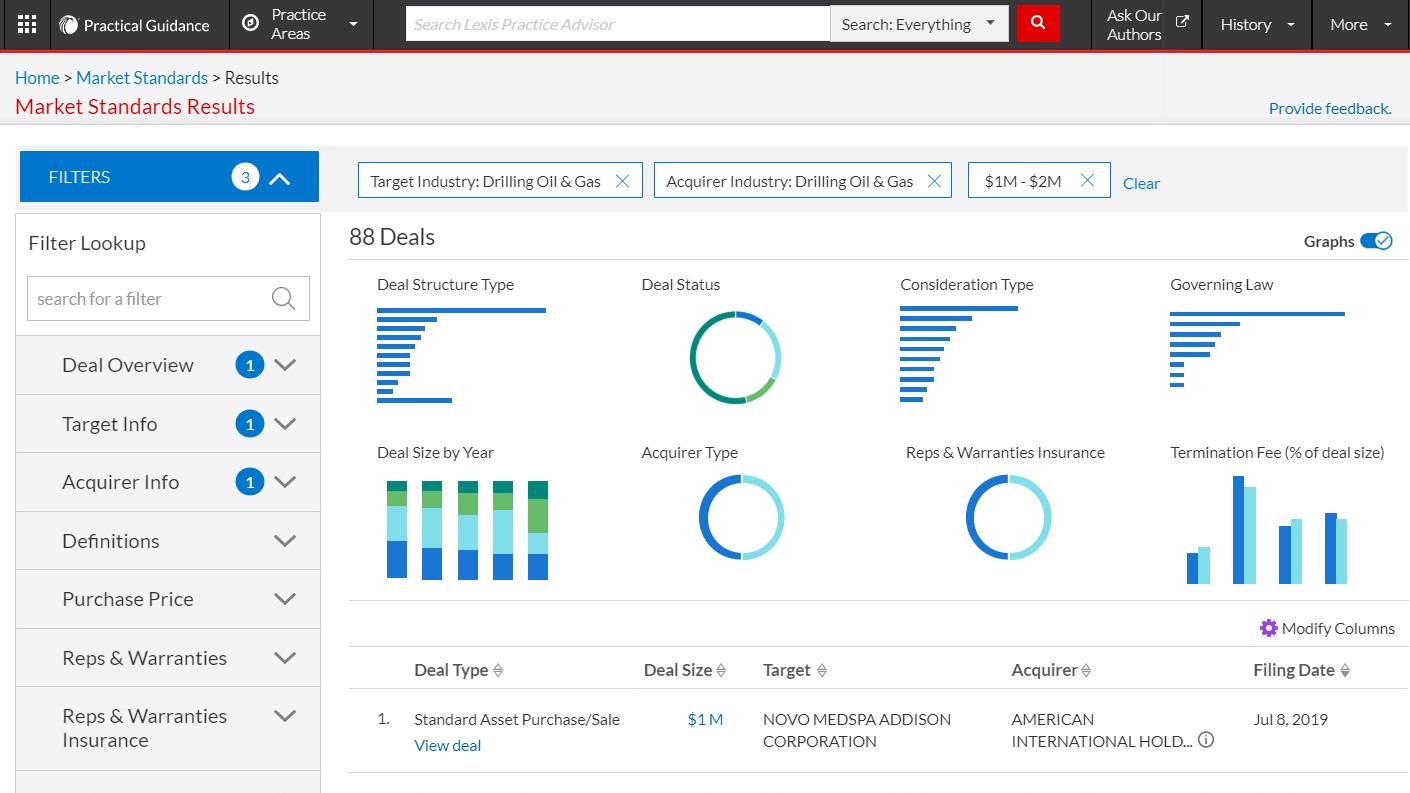
Task: Clear all applied filters
Action: [x=1141, y=183]
